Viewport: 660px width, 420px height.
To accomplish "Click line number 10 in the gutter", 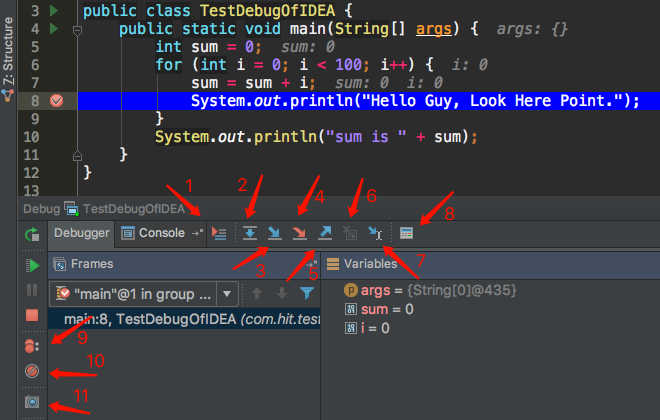I will point(31,137).
